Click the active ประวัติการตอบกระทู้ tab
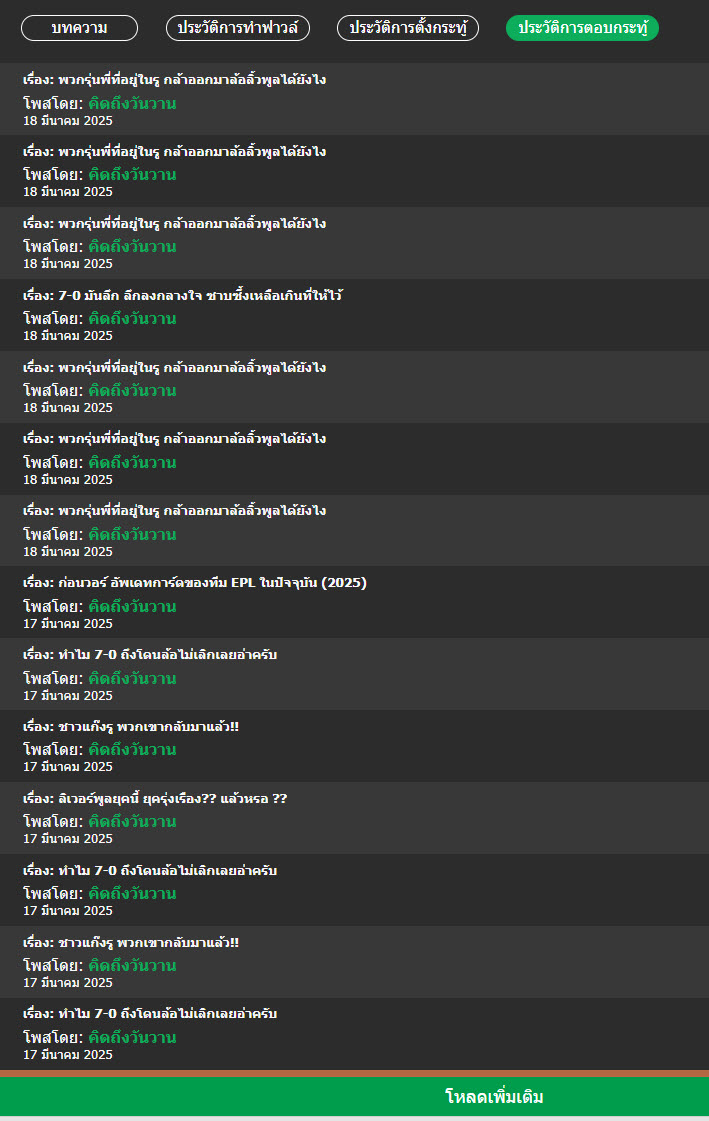Image resolution: width=709 pixels, height=1121 pixels. point(582,28)
